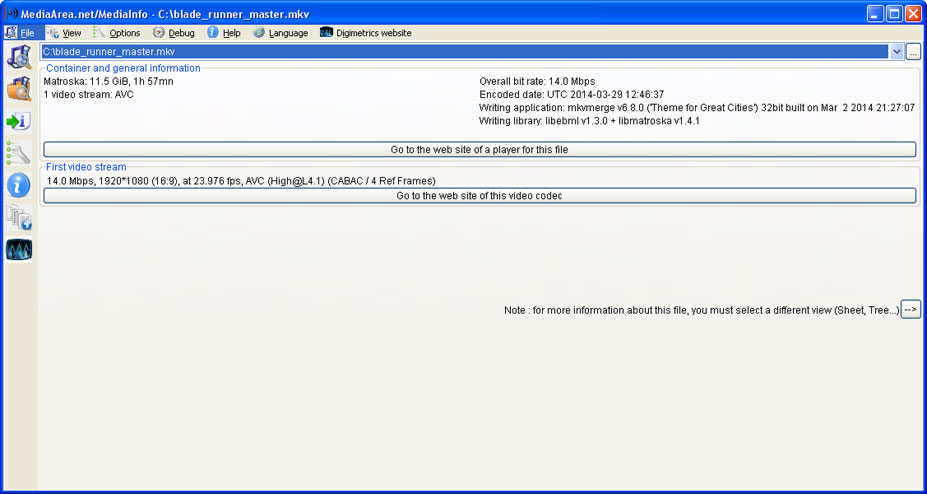The width and height of the screenshot is (927, 494).
Task: Click the MediaInfo icon in the title bar
Action: coord(11,14)
